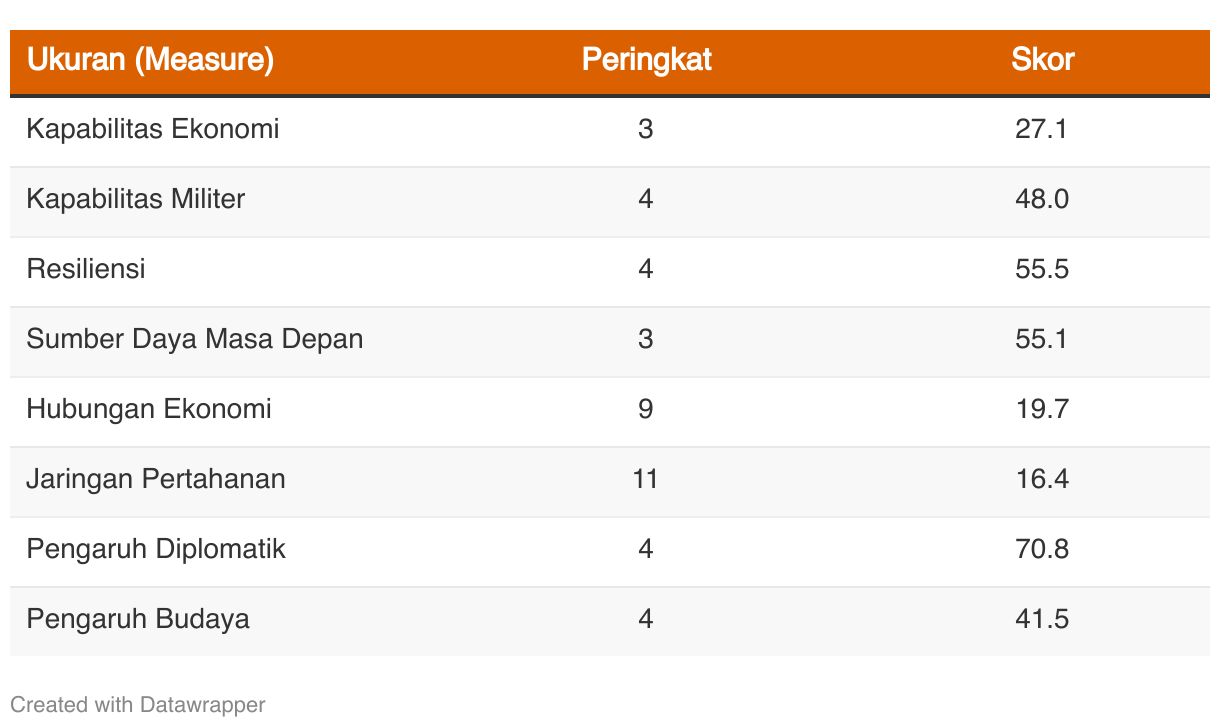Click the score value 70.8
The width and height of the screenshot is (1220, 728).
(1042, 549)
